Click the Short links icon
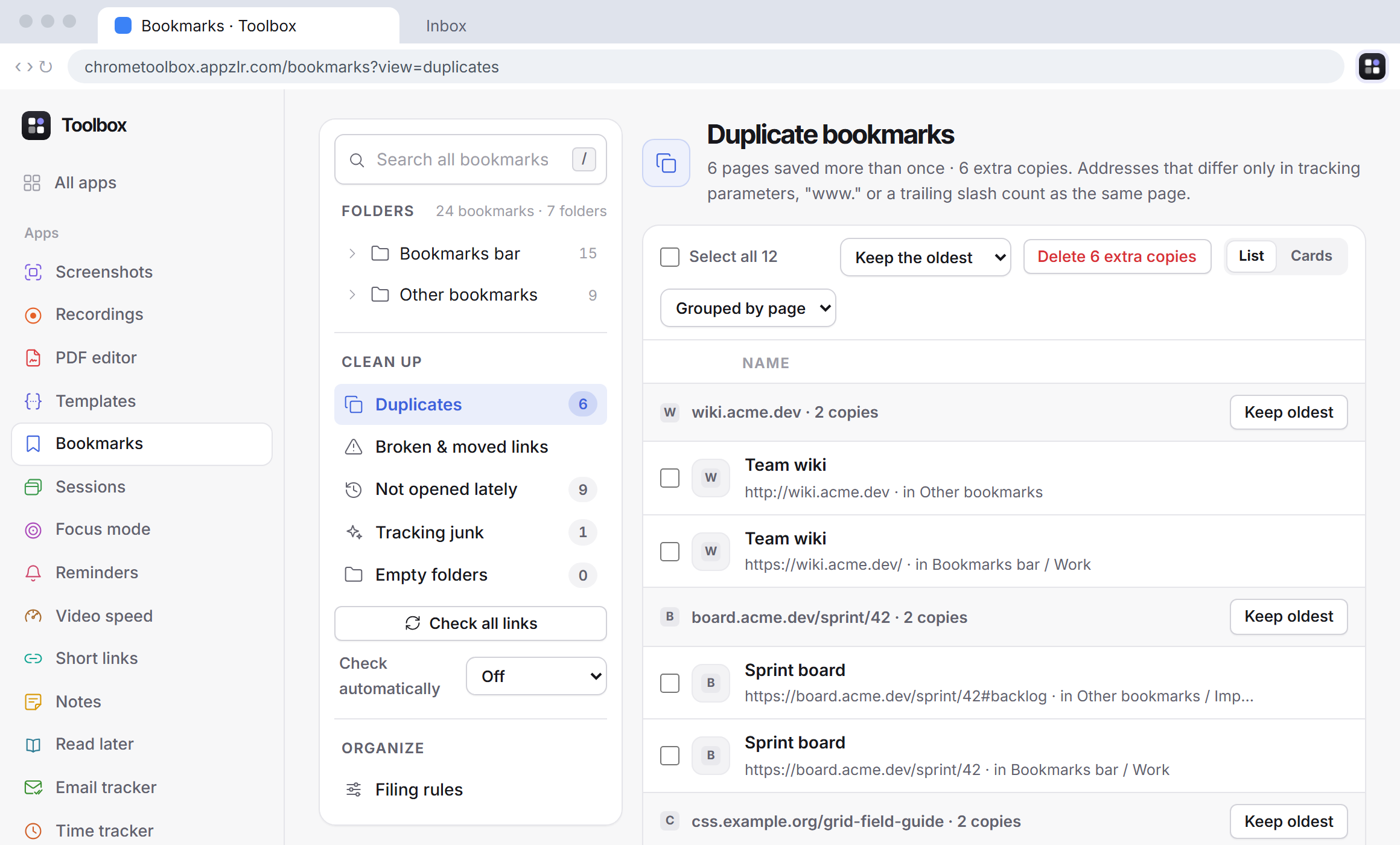Screen dimensions: 1400x845 [x=33, y=658]
